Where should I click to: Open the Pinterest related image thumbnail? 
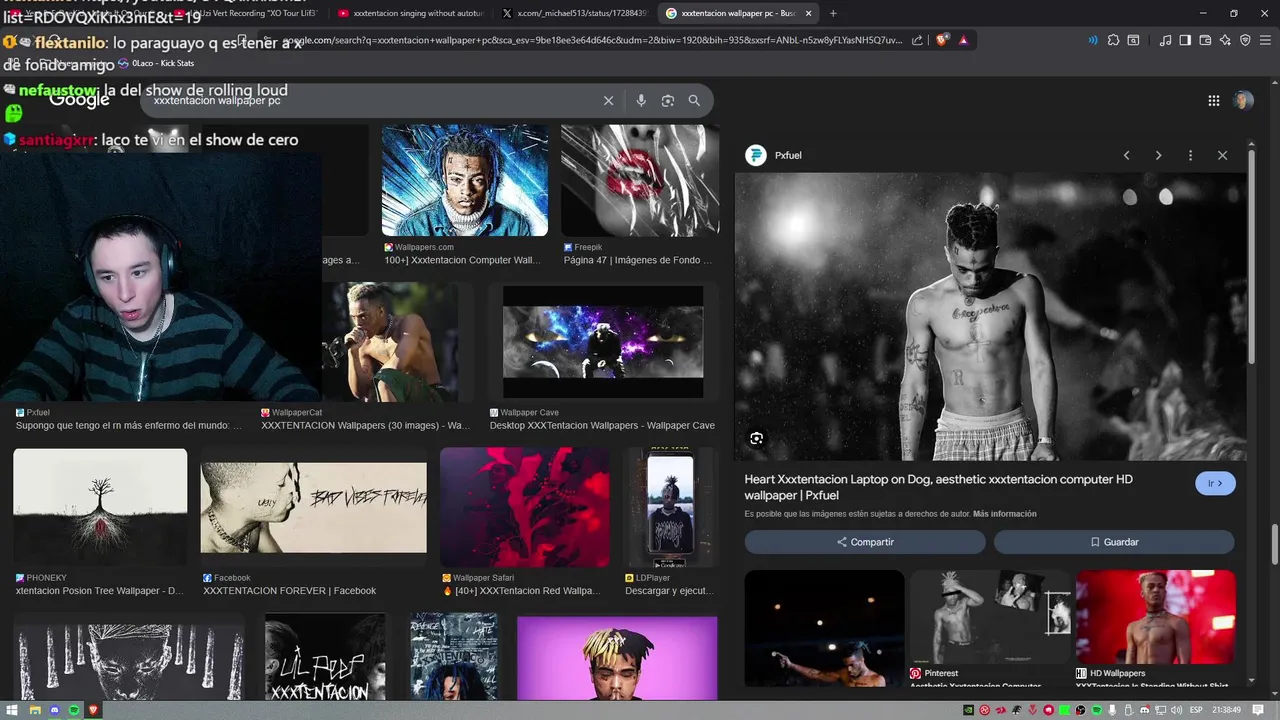pyautogui.click(x=990, y=616)
